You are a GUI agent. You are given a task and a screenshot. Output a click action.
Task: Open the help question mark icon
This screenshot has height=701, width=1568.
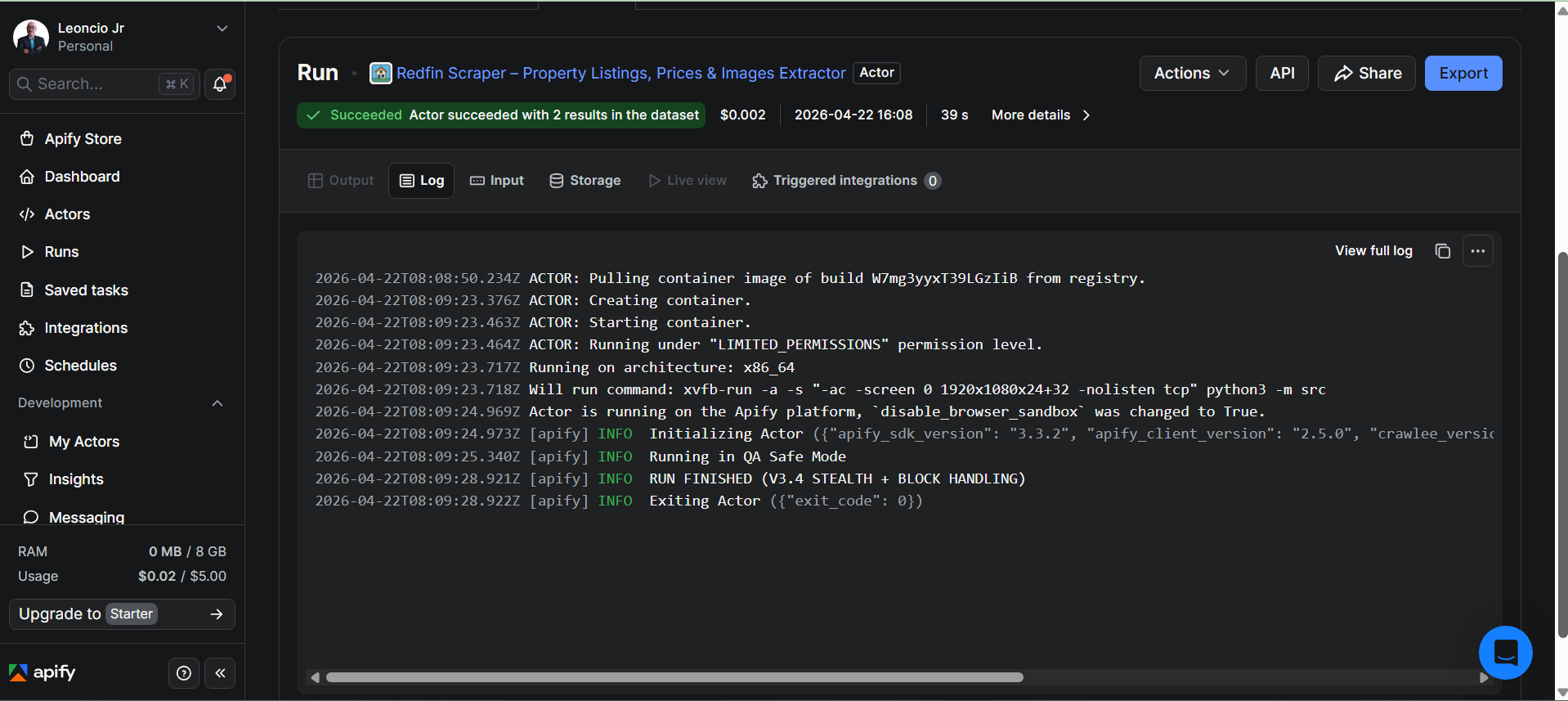coord(184,673)
